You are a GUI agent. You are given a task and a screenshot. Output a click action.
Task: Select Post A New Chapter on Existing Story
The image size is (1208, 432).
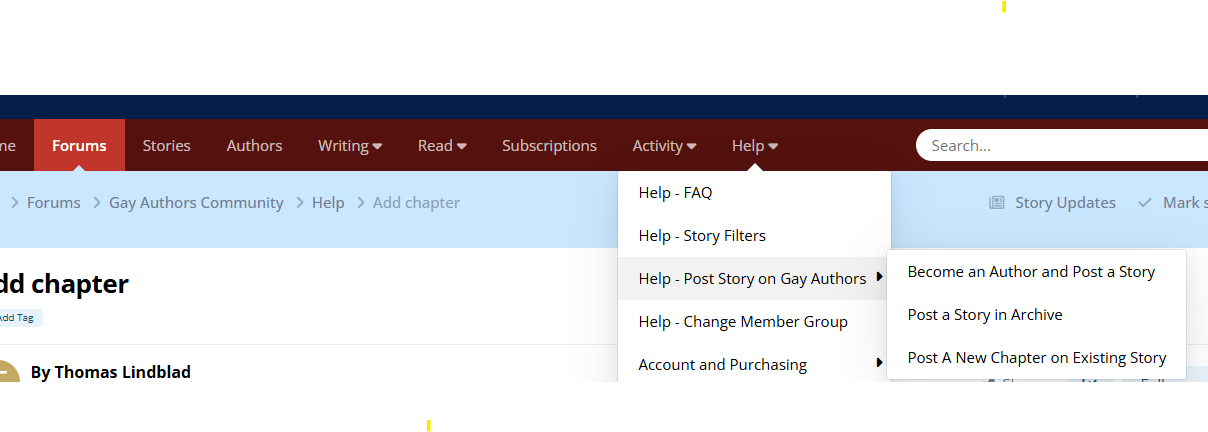pos(1037,358)
